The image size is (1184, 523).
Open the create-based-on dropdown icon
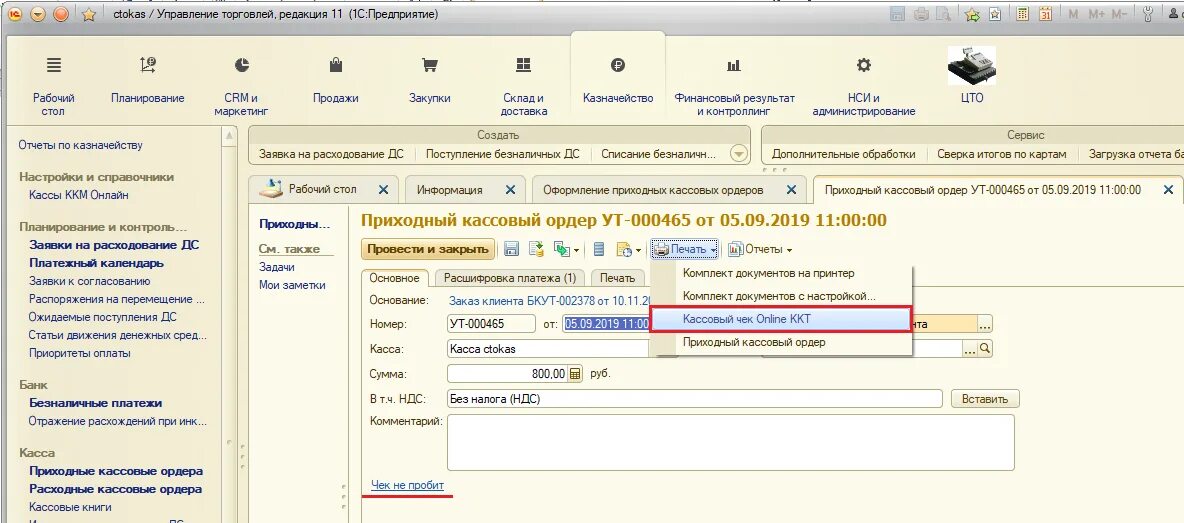tap(566, 249)
